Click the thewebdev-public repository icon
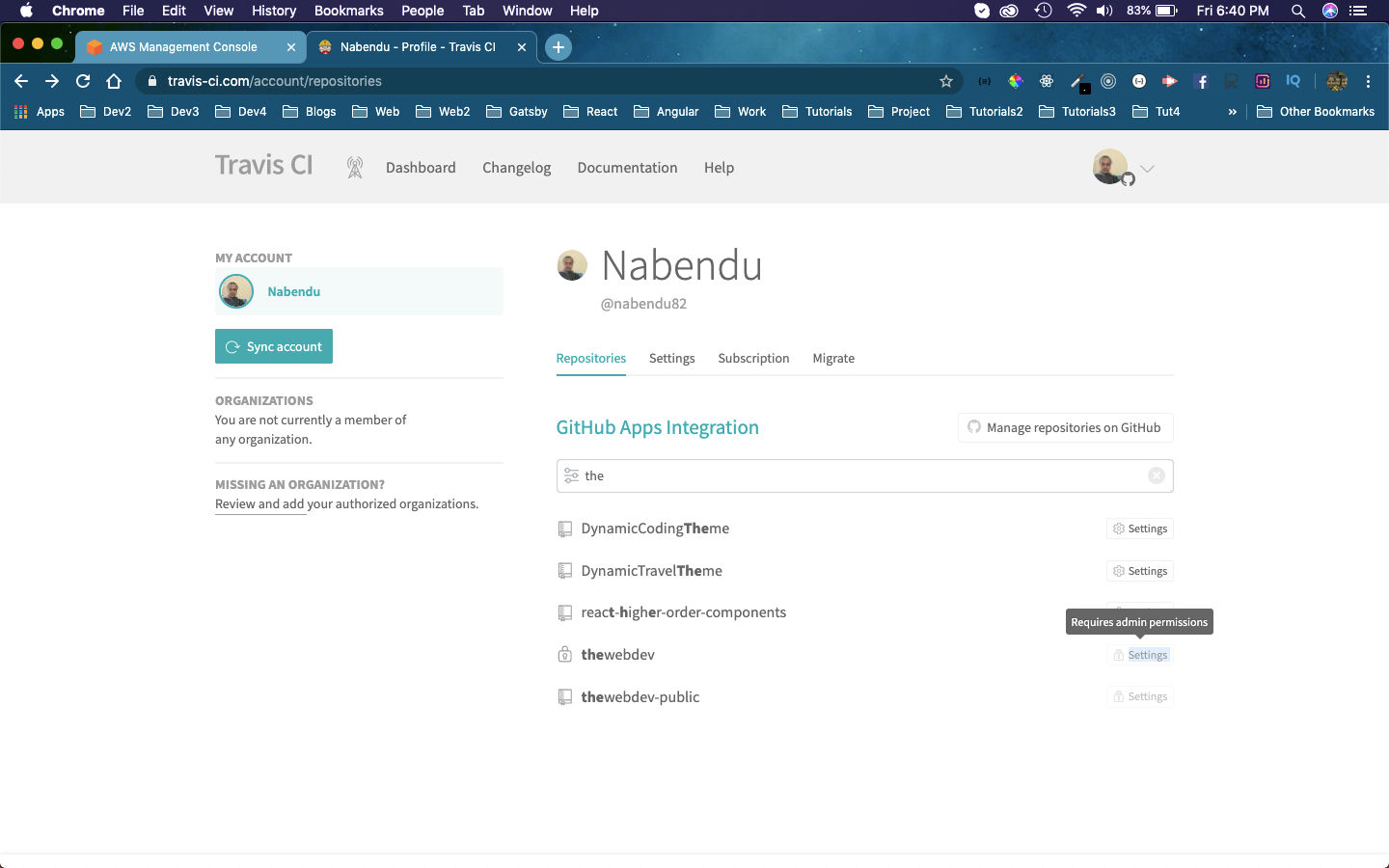Viewport: 1389px width, 868px height. pyautogui.click(x=565, y=696)
